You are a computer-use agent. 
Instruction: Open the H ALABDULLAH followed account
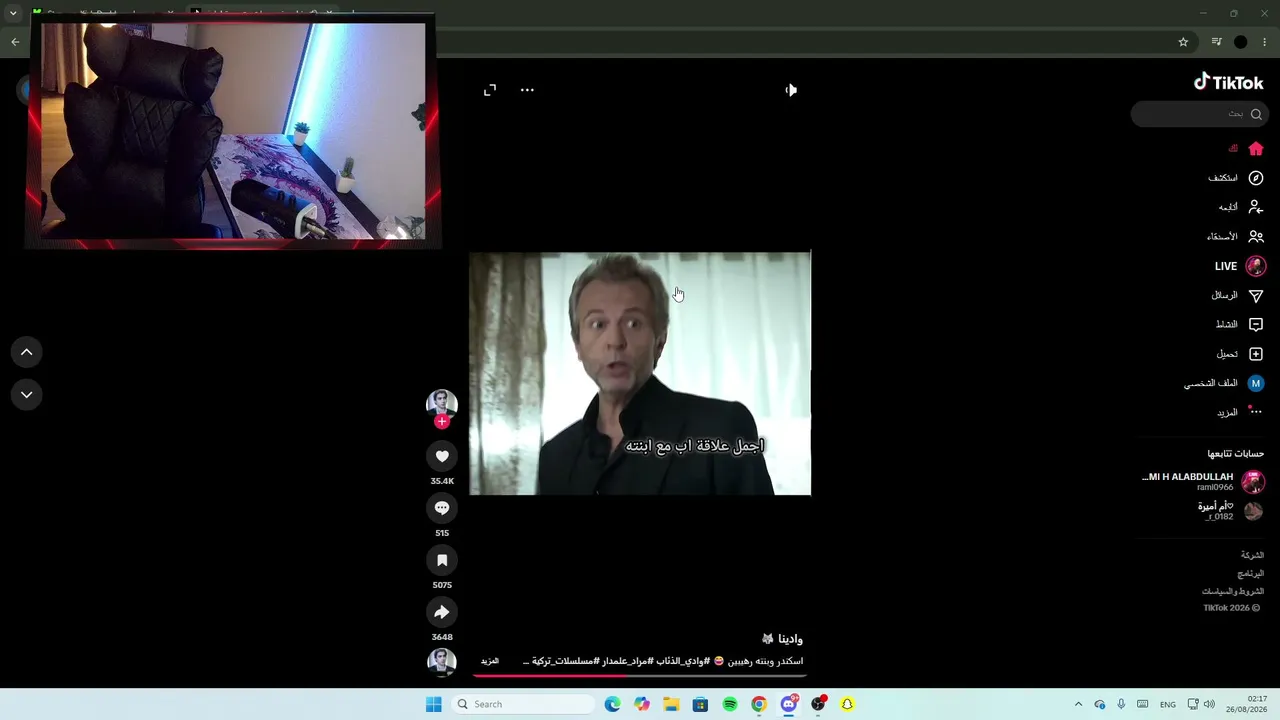pyautogui.click(x=1203, y=482)
